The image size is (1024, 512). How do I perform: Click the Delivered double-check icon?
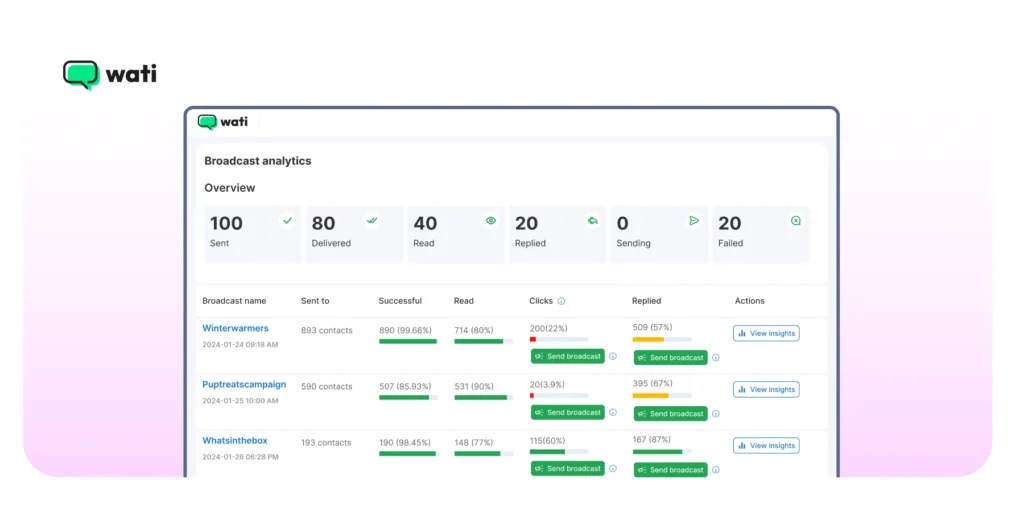372,221
